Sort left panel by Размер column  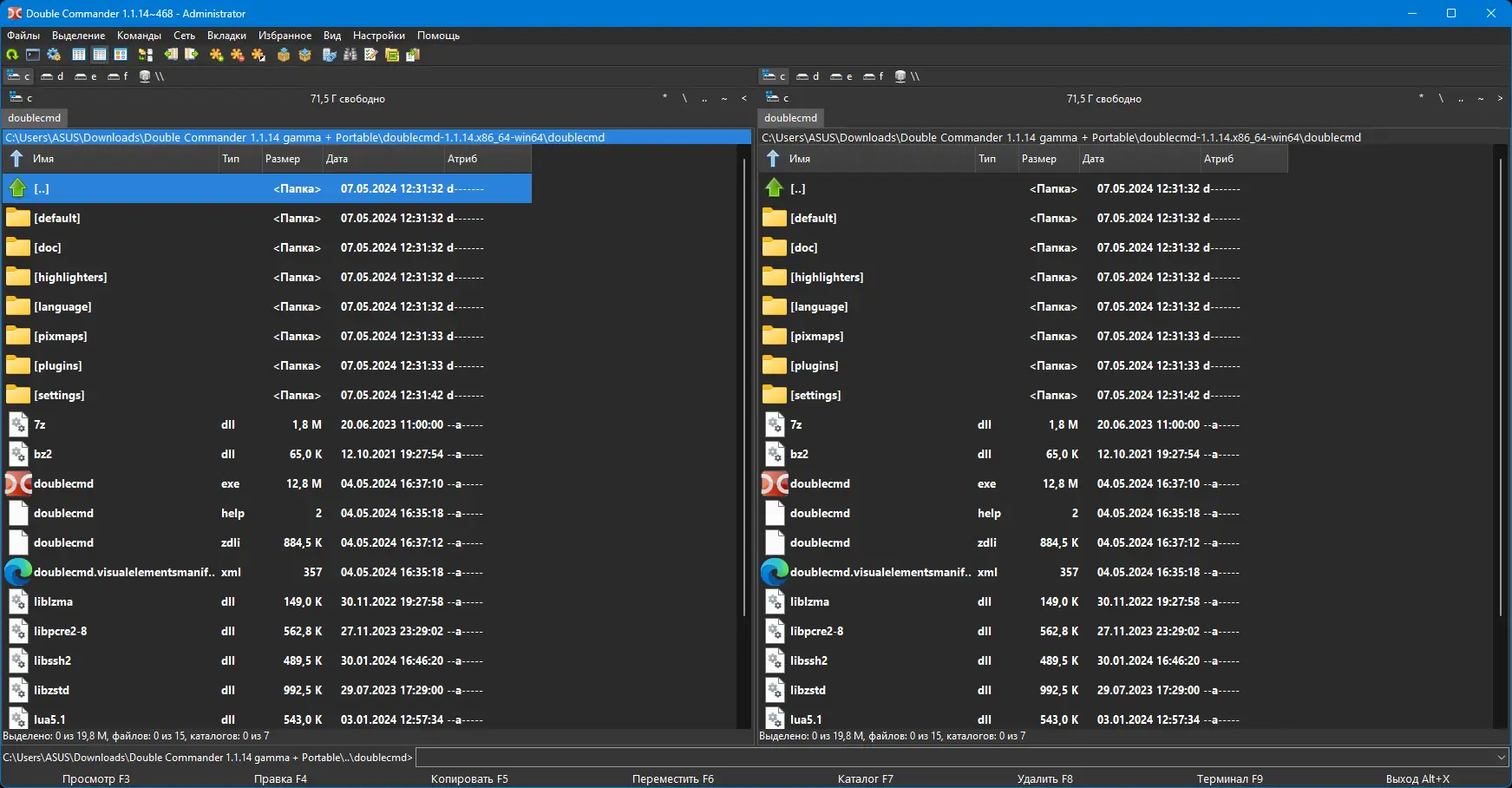click(291, 159)
